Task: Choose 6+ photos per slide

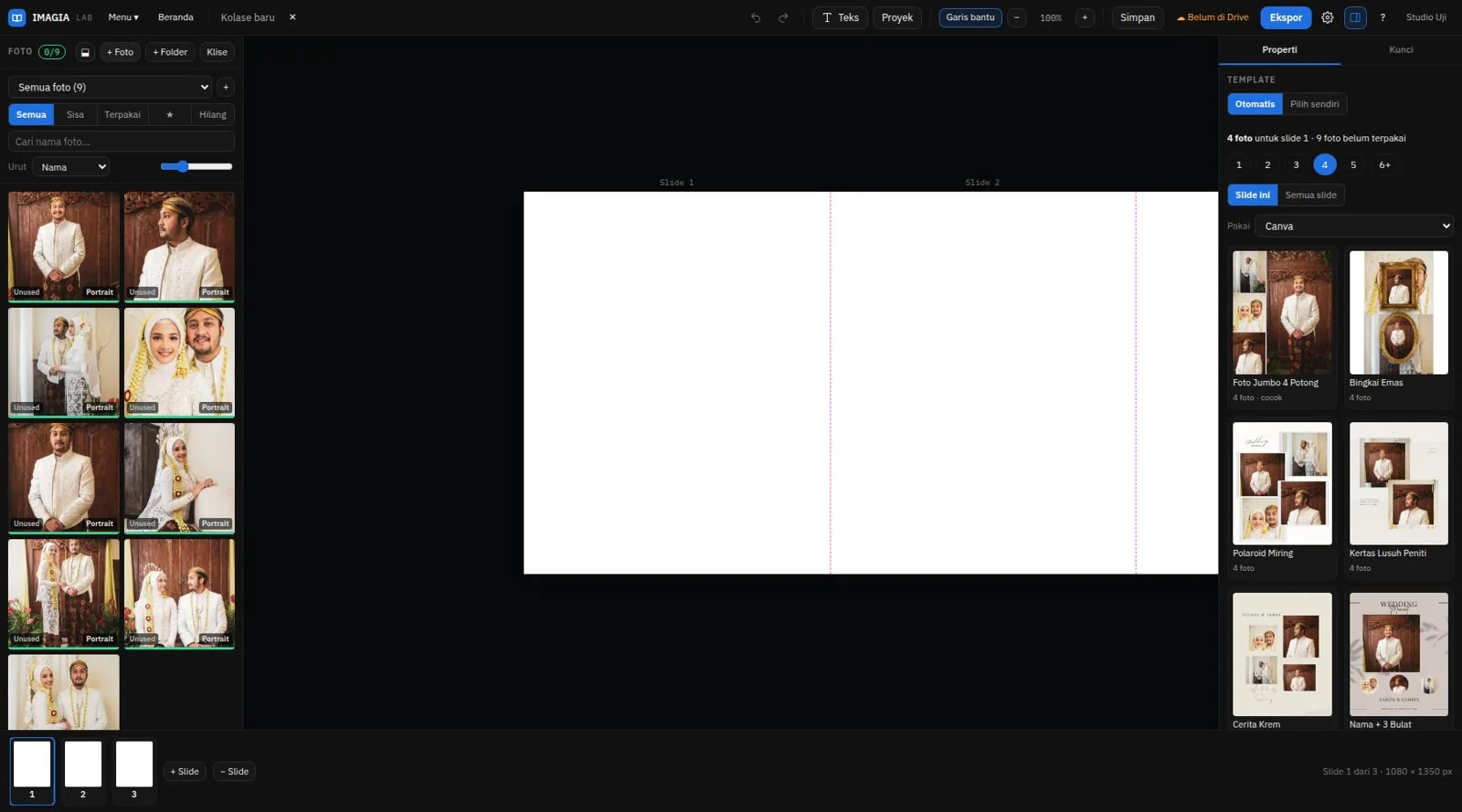Action: pyautogui.click(x=1384, y=164)
